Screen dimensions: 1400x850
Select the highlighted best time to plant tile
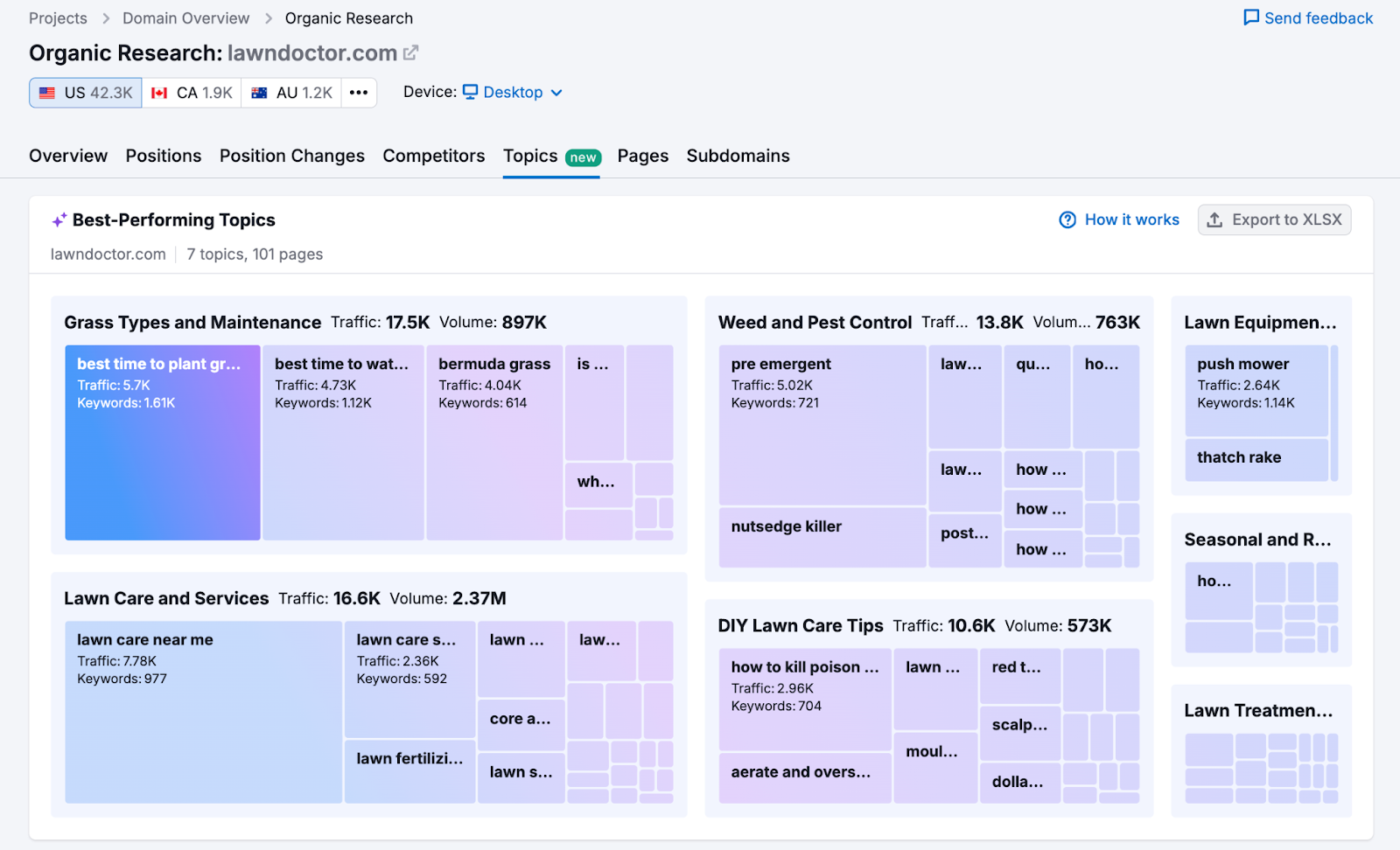click(x=163, y=442)
